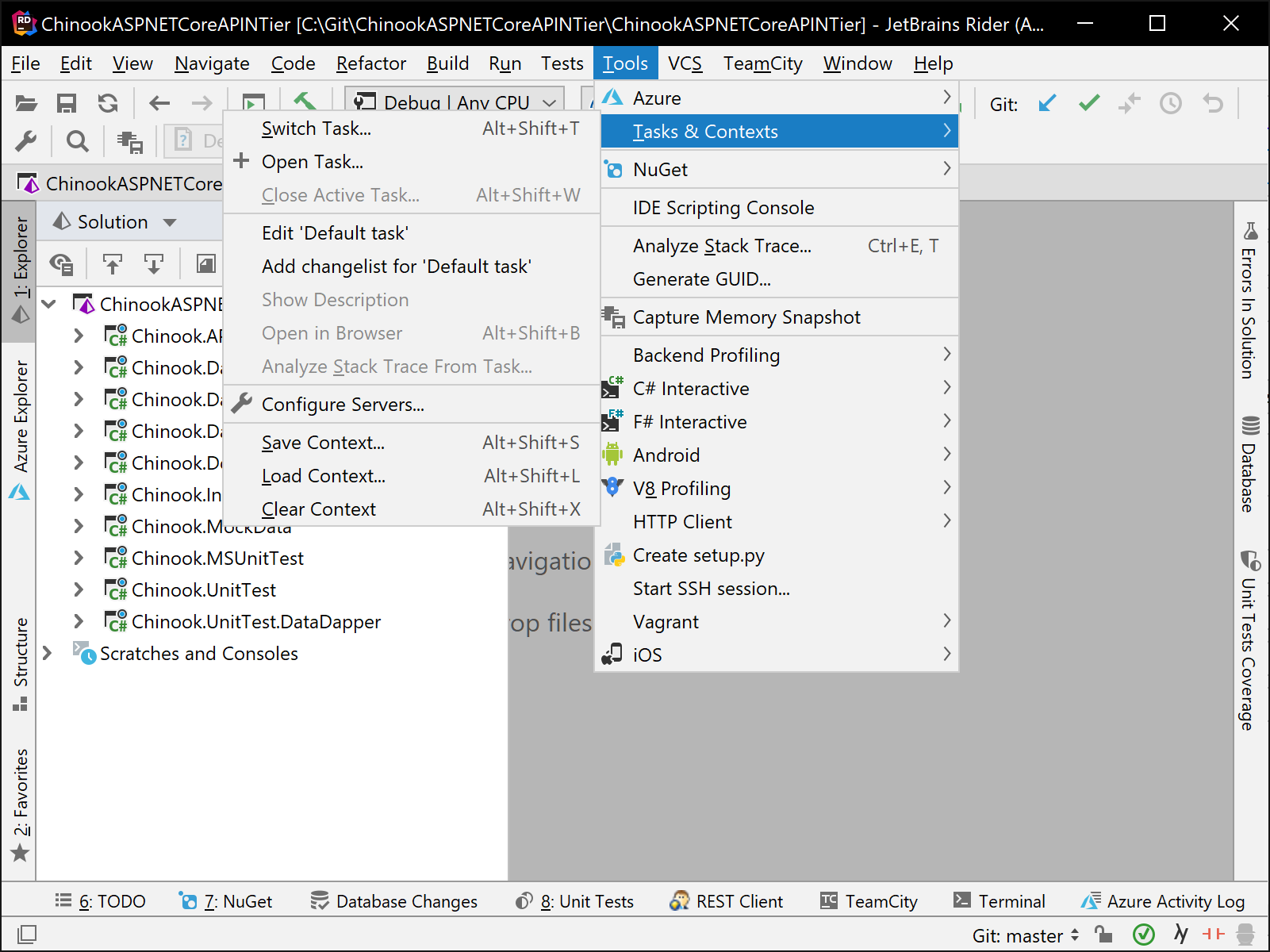Click the Save All disk icon
This screenshot has width=1270, height=952.
[x=67, y=103]
